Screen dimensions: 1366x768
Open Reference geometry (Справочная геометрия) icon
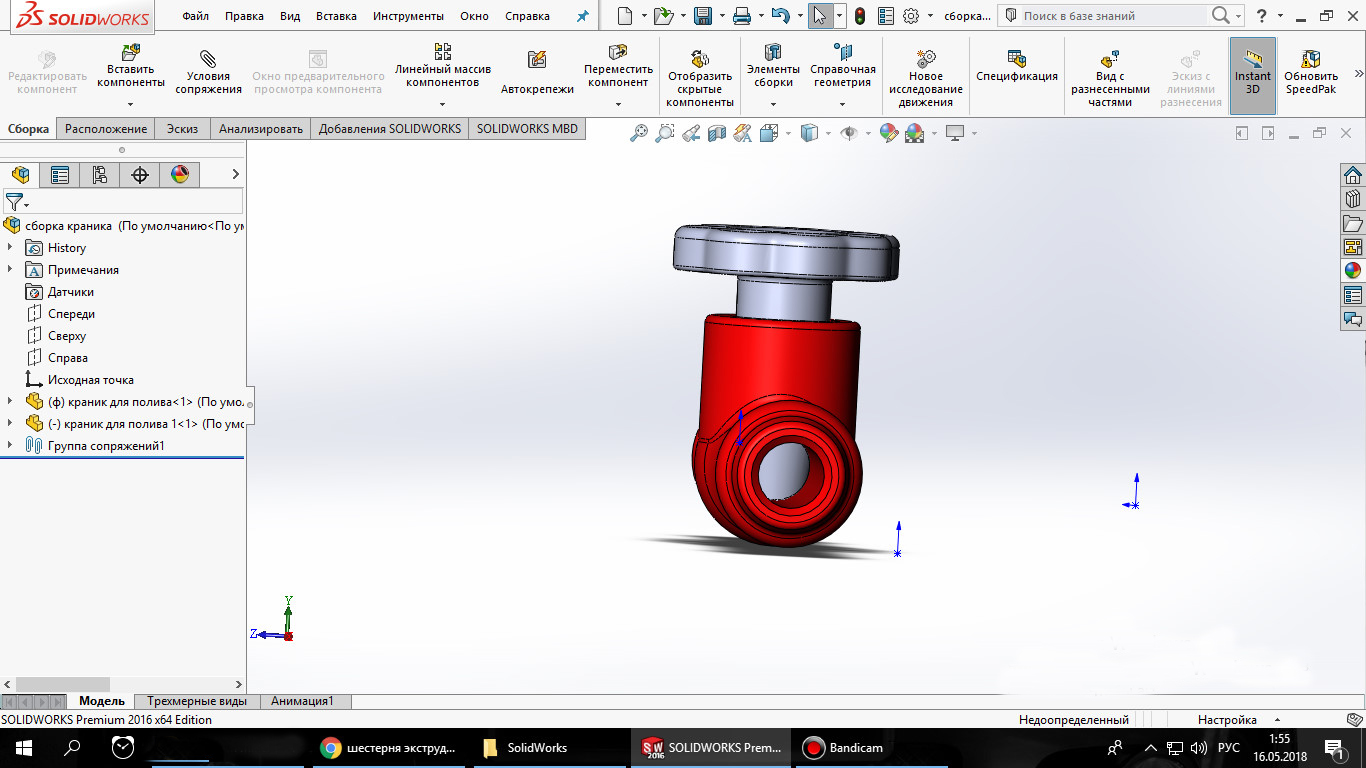click(x=843, y=52)
